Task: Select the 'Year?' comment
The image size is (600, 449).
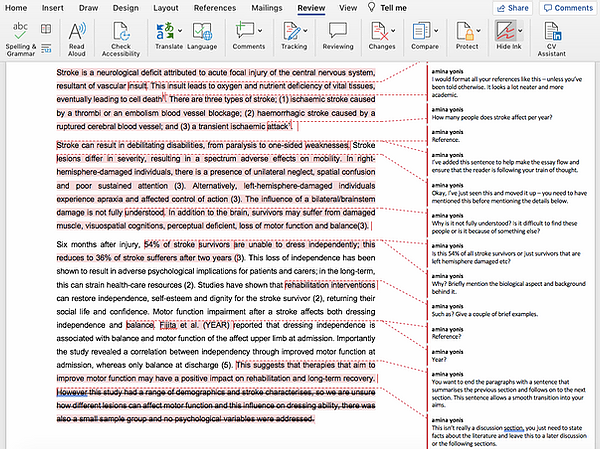Action: click(448, 356)
